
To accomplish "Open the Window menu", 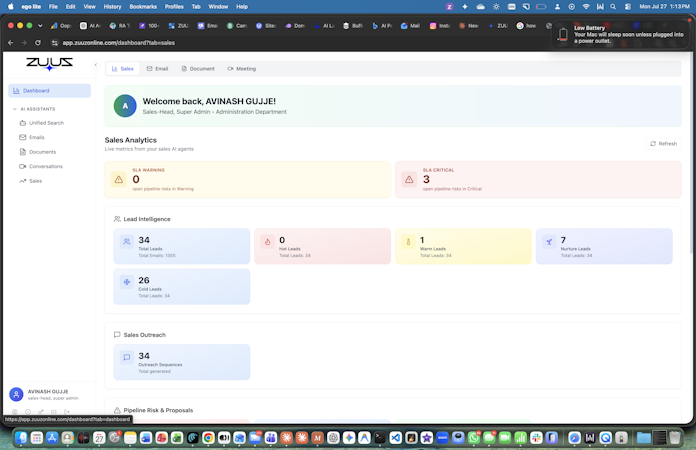I will point(218,7).
